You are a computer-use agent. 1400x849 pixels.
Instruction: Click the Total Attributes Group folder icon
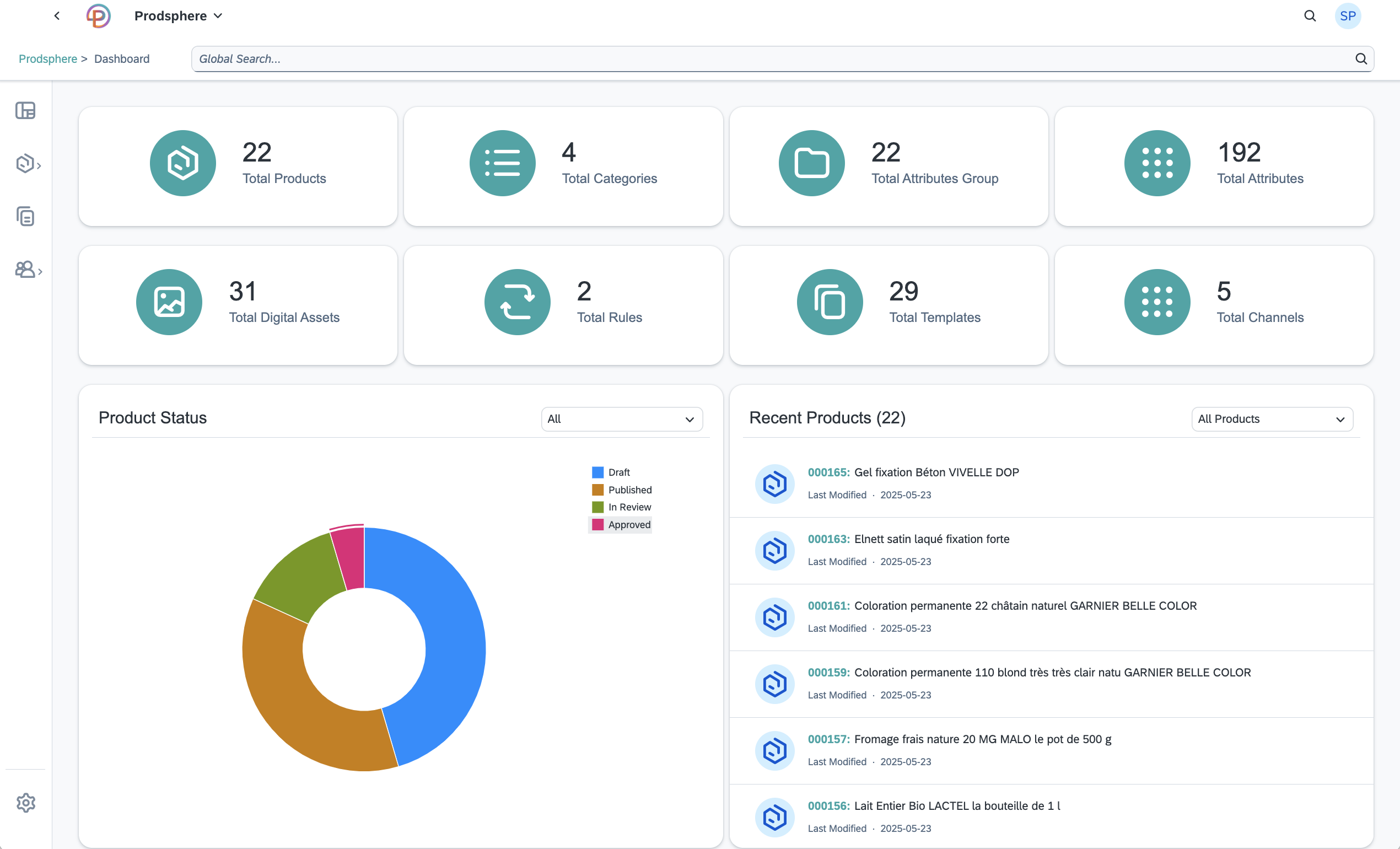click(811, 164)
